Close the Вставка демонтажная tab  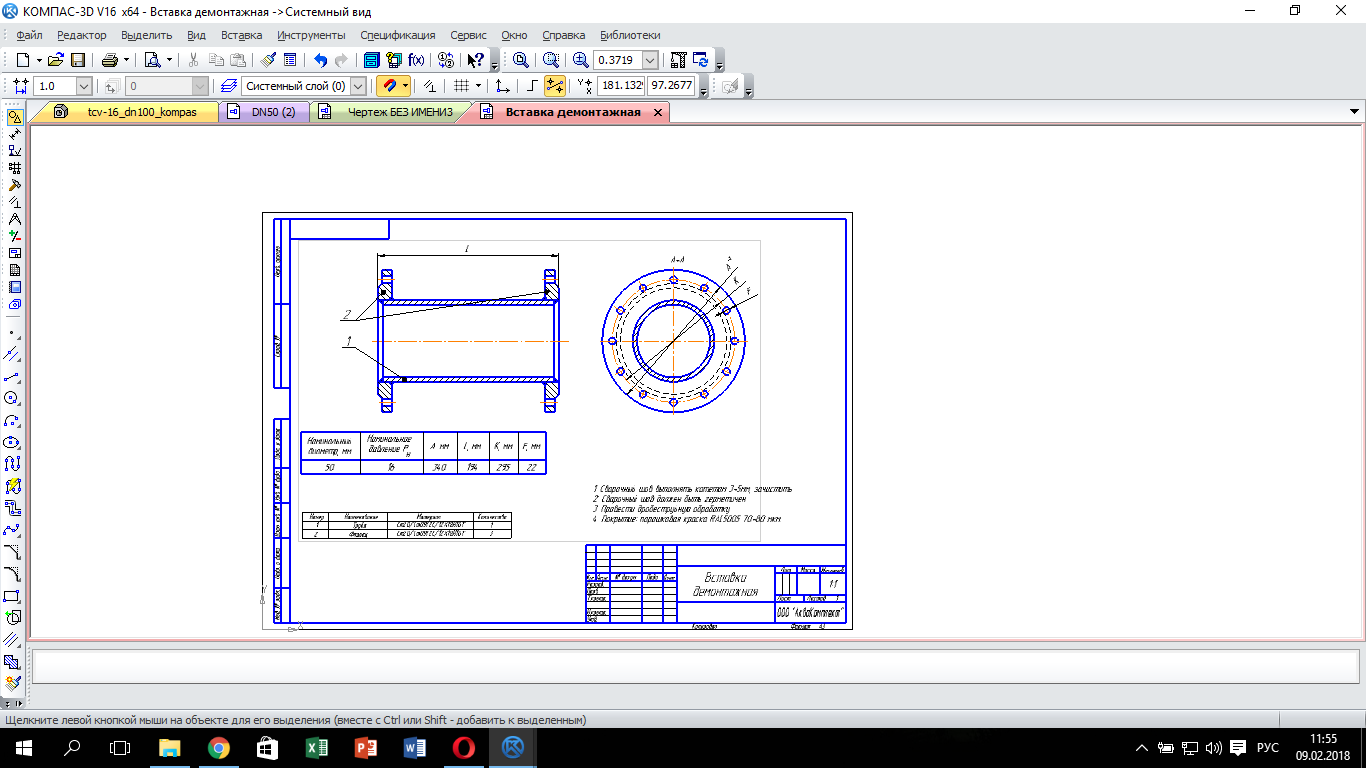coord(658,112)
